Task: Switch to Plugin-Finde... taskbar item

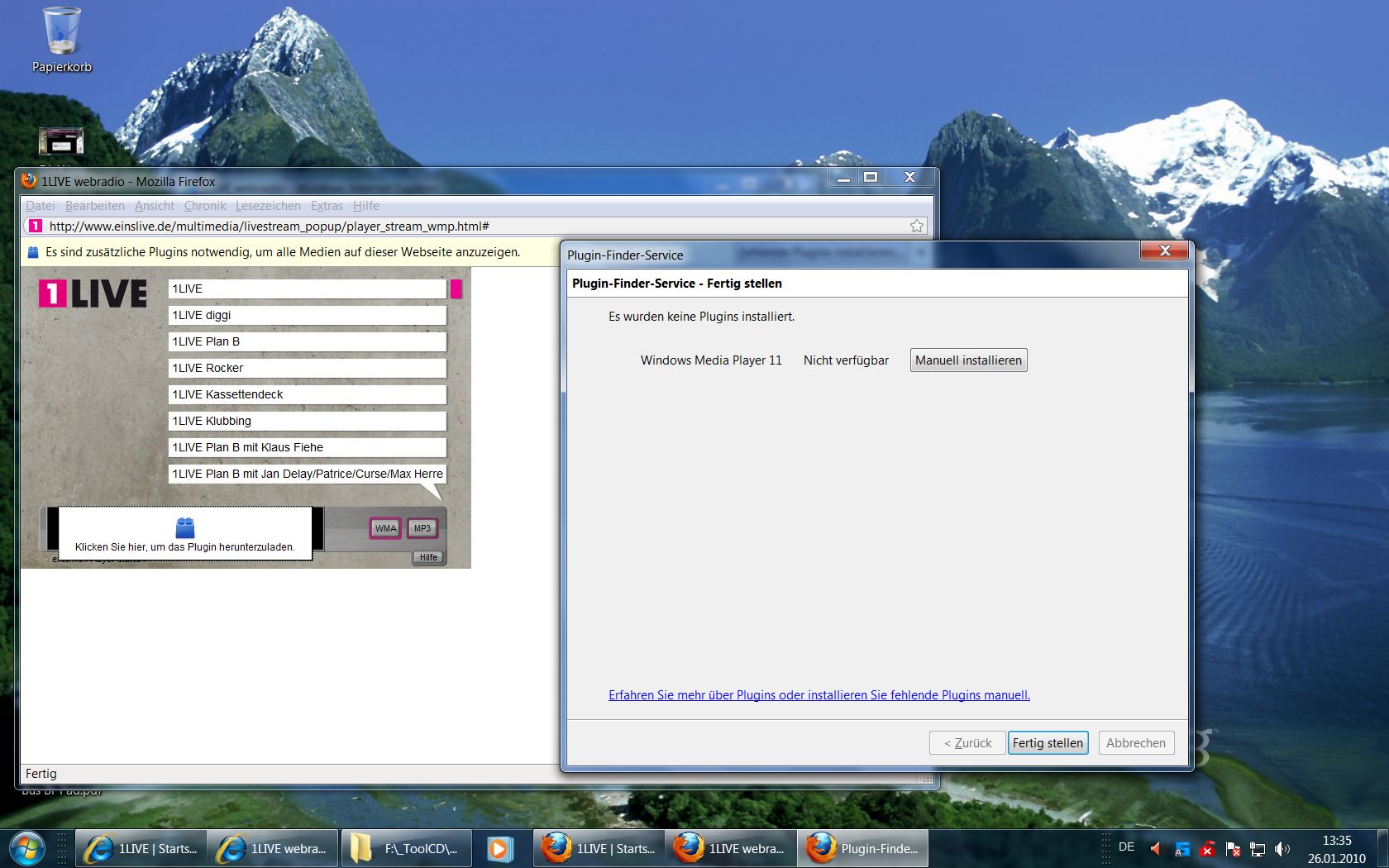Action: pos(863,849)
